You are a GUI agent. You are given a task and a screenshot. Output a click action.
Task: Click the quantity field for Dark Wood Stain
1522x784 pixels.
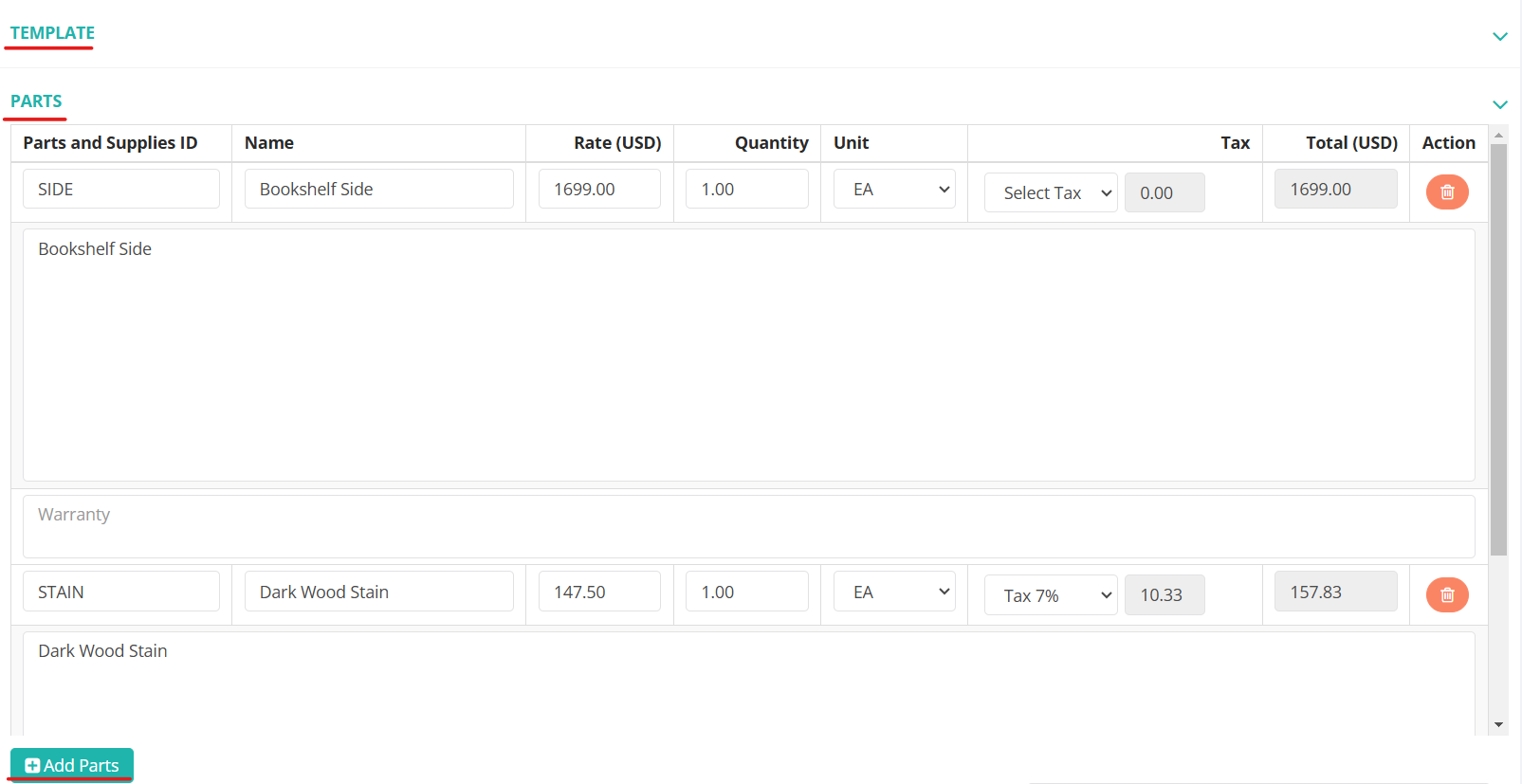(x=747, y=592)
